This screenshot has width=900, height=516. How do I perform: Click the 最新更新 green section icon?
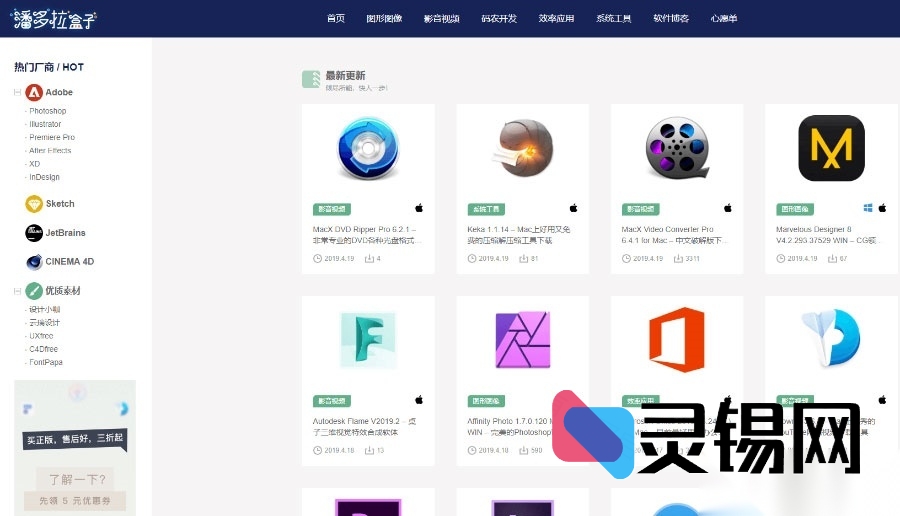tap(311, 79)
